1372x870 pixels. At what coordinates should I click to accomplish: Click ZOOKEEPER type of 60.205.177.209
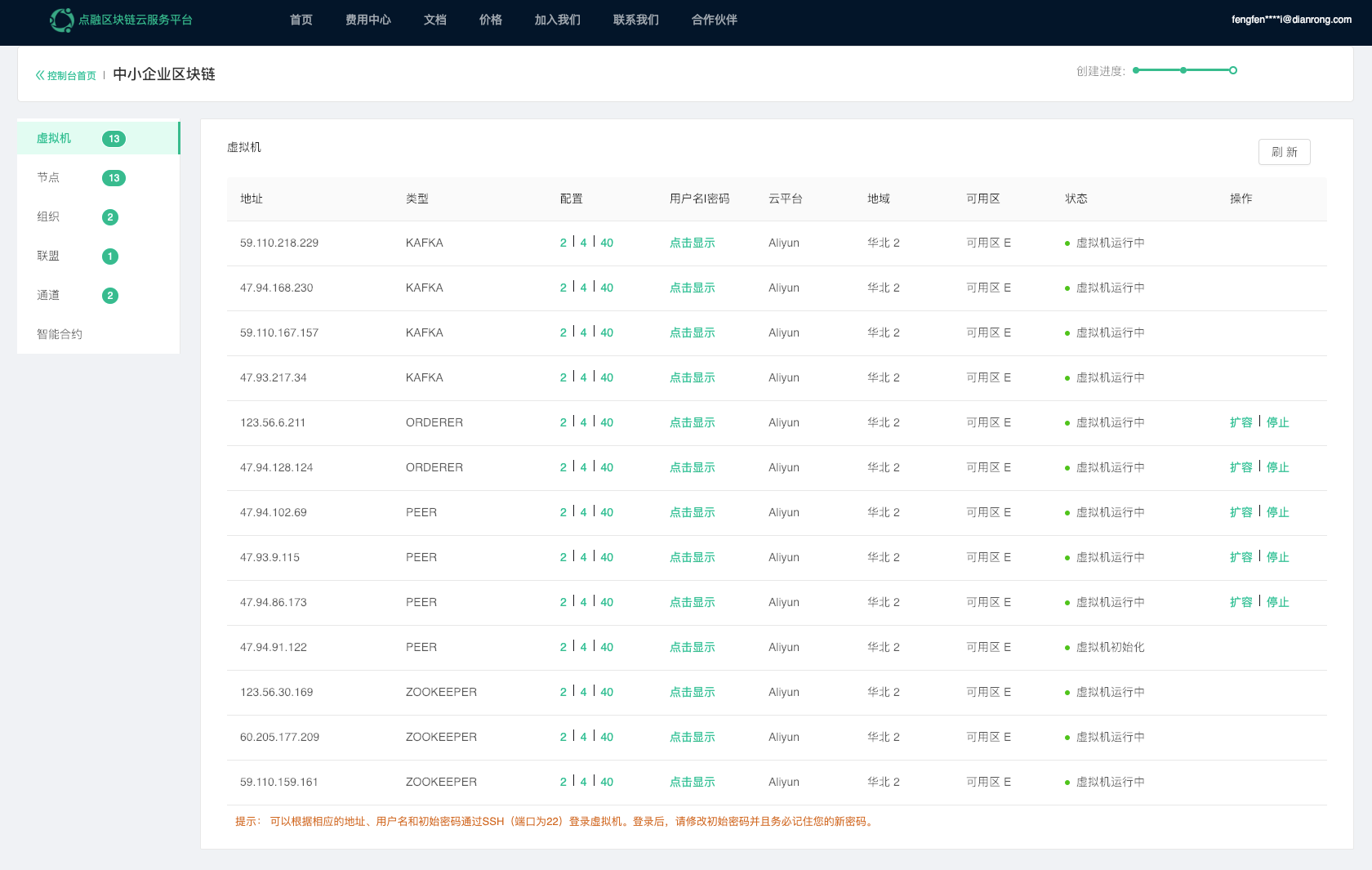click(x=441, y=737)
